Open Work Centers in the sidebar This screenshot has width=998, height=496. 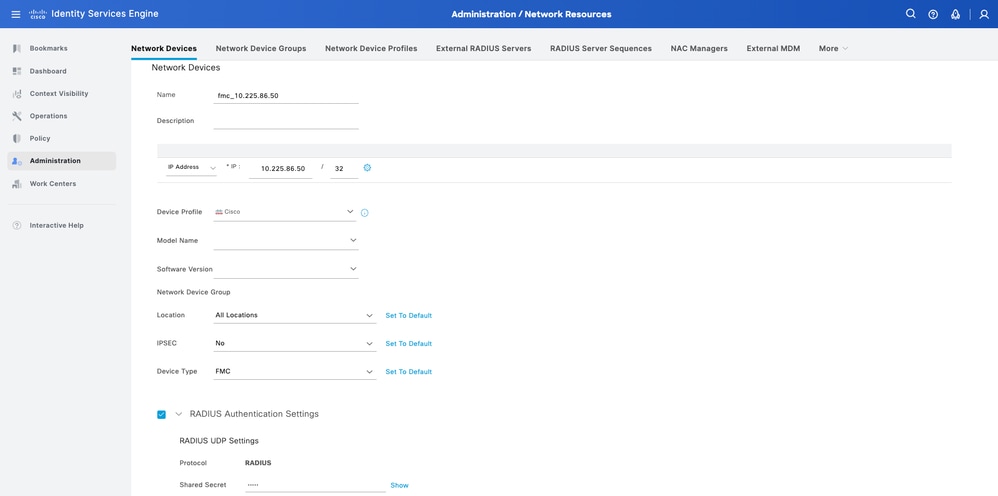53,183
